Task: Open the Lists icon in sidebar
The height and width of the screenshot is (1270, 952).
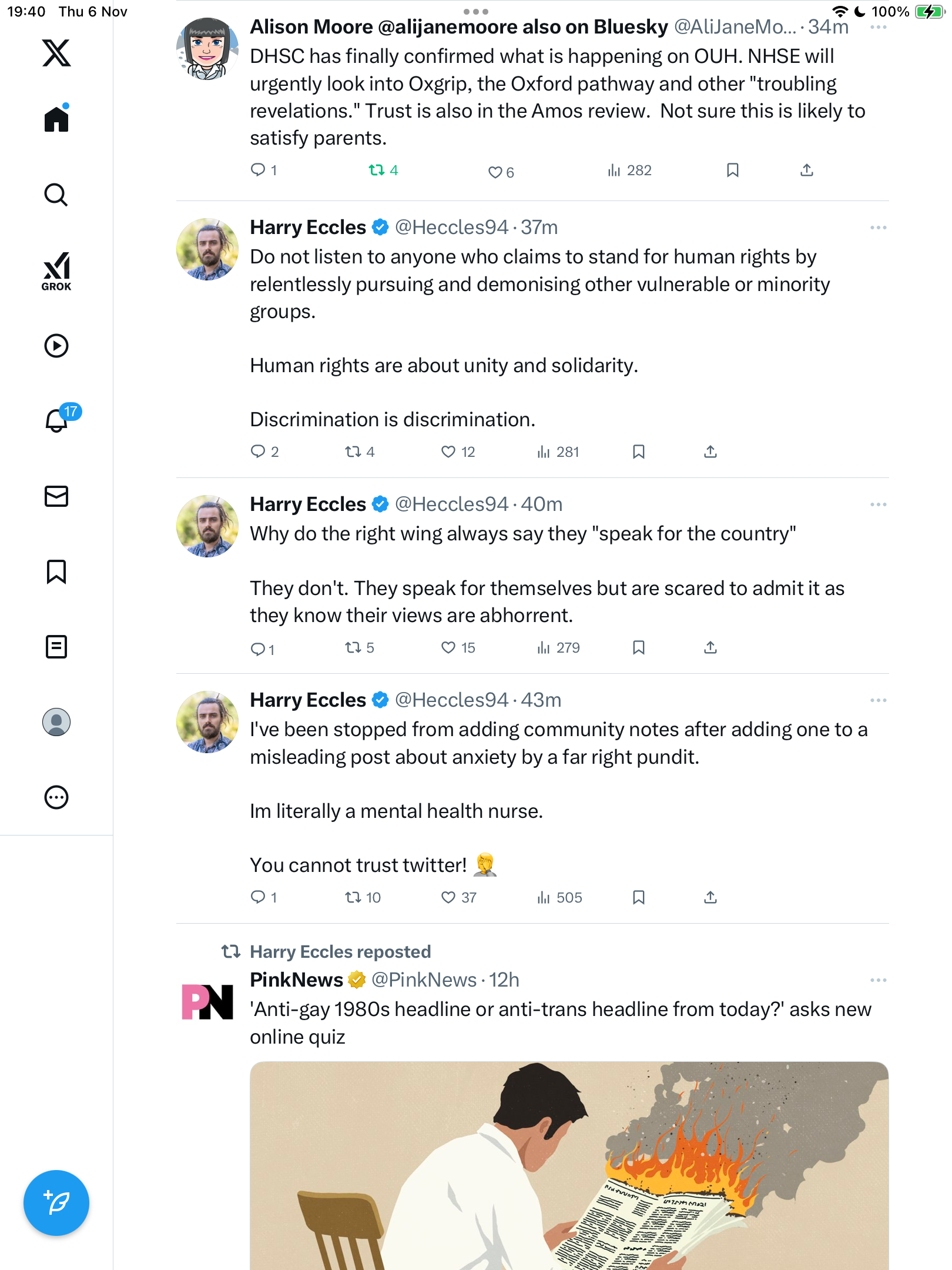Action: [56, 647]
